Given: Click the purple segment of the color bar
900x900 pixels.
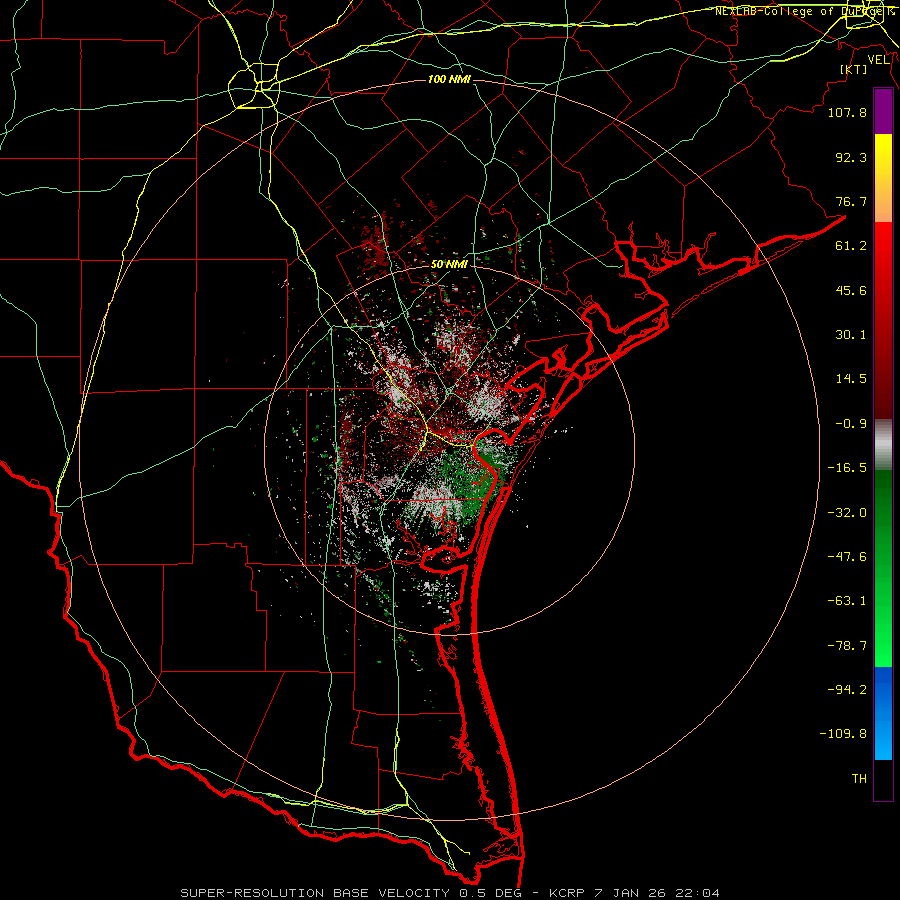Looking at the screenshot, I should pos(883,111).
